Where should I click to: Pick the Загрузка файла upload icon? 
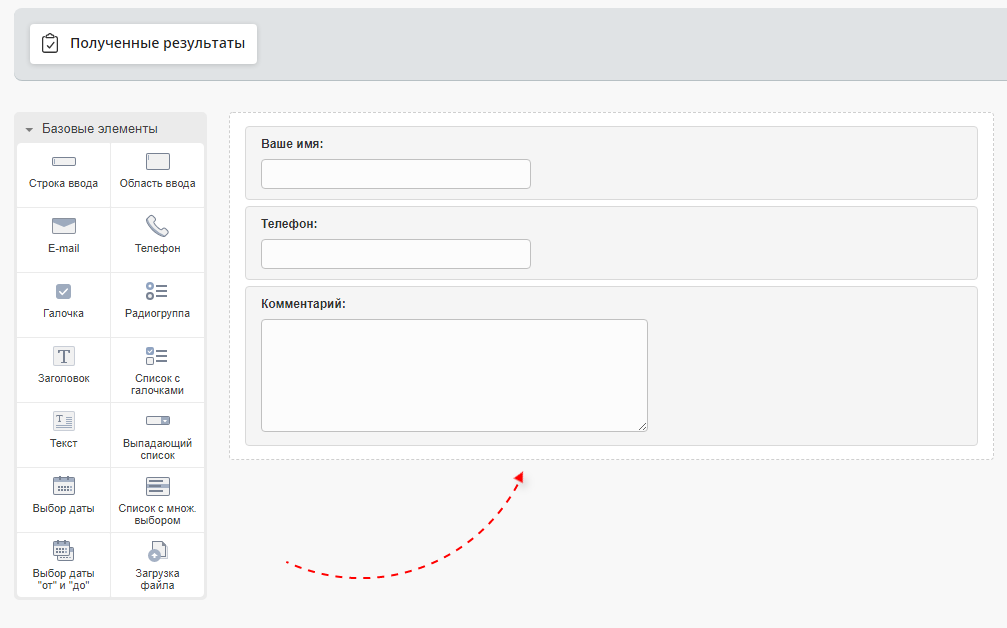coord(157,551)
